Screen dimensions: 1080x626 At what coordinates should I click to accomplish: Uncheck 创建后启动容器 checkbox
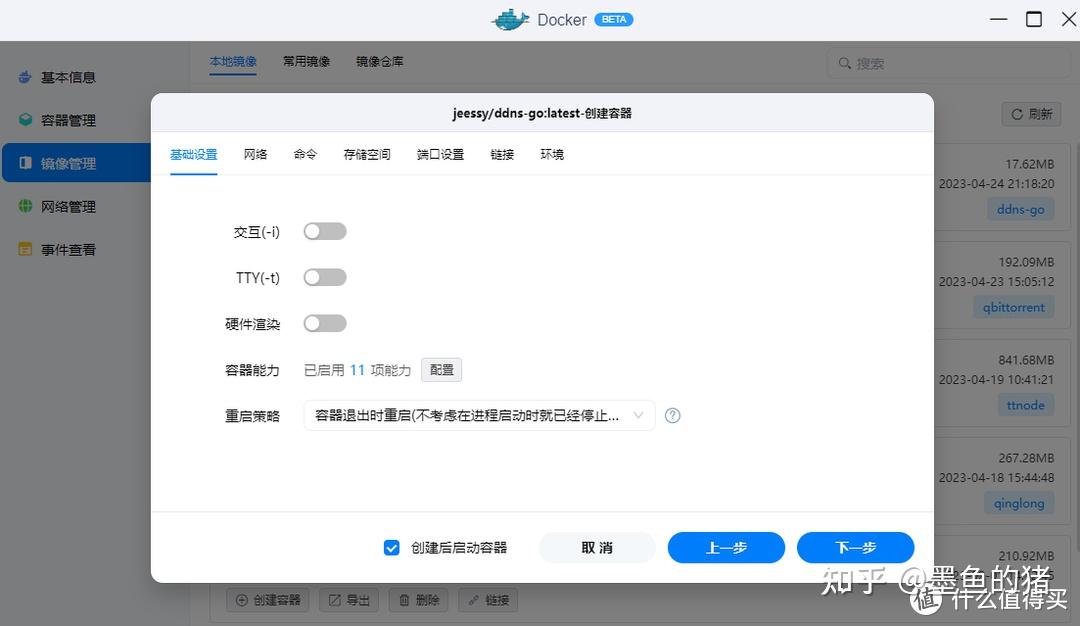pyautogui.click(x=392, y=547)
